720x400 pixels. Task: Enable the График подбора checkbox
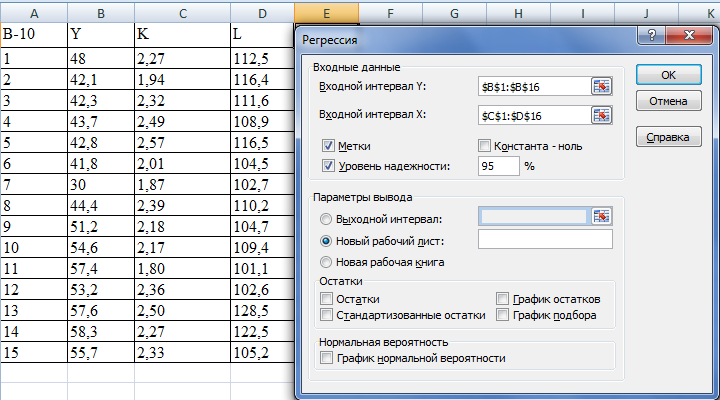pyautogui.click(x=502, y=315)
